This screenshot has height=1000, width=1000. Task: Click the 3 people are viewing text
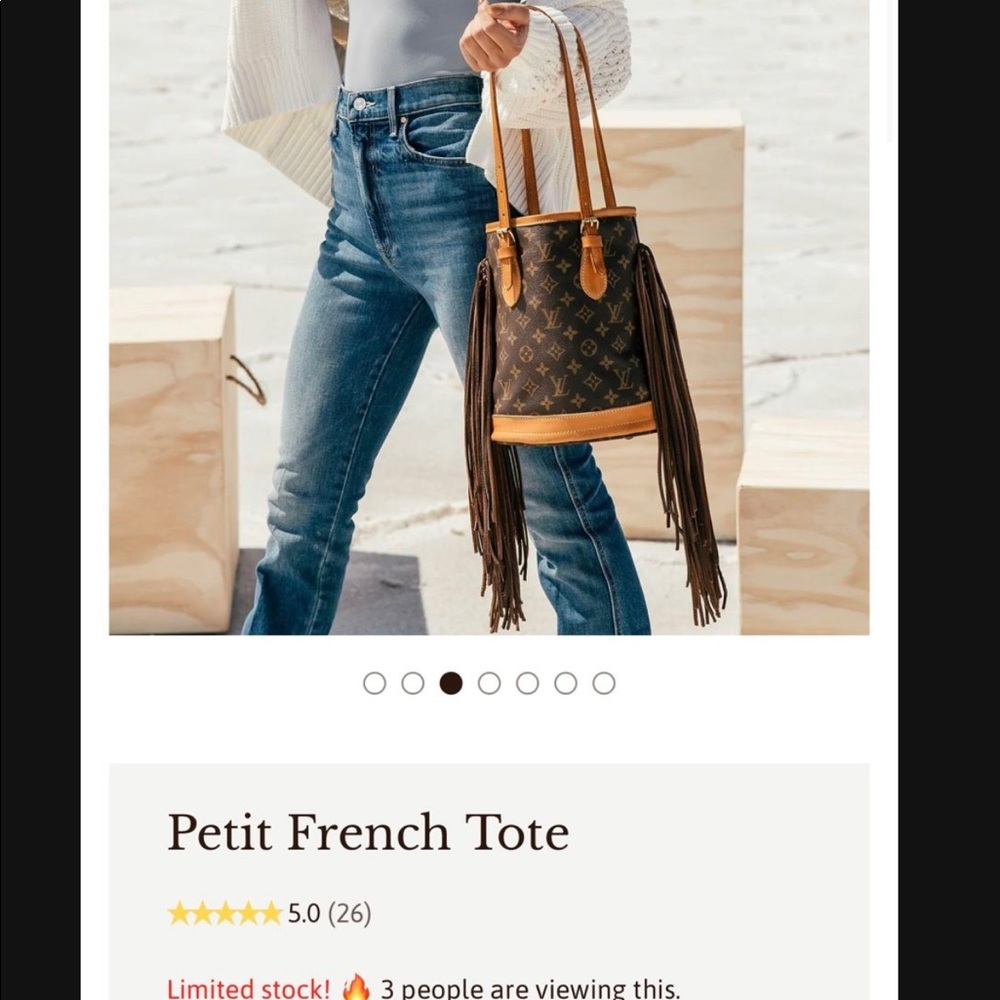(531, 989)
